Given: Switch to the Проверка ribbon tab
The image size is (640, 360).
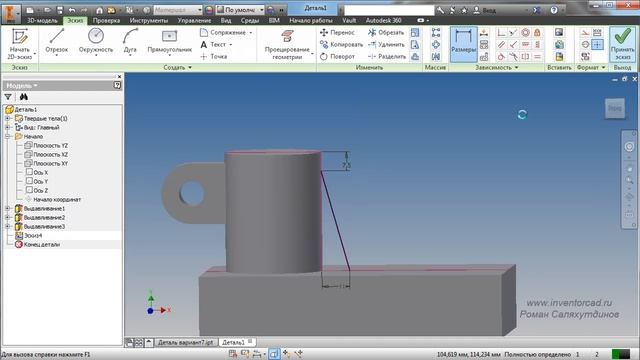Looking at the screenshot, I should [106, 20].
